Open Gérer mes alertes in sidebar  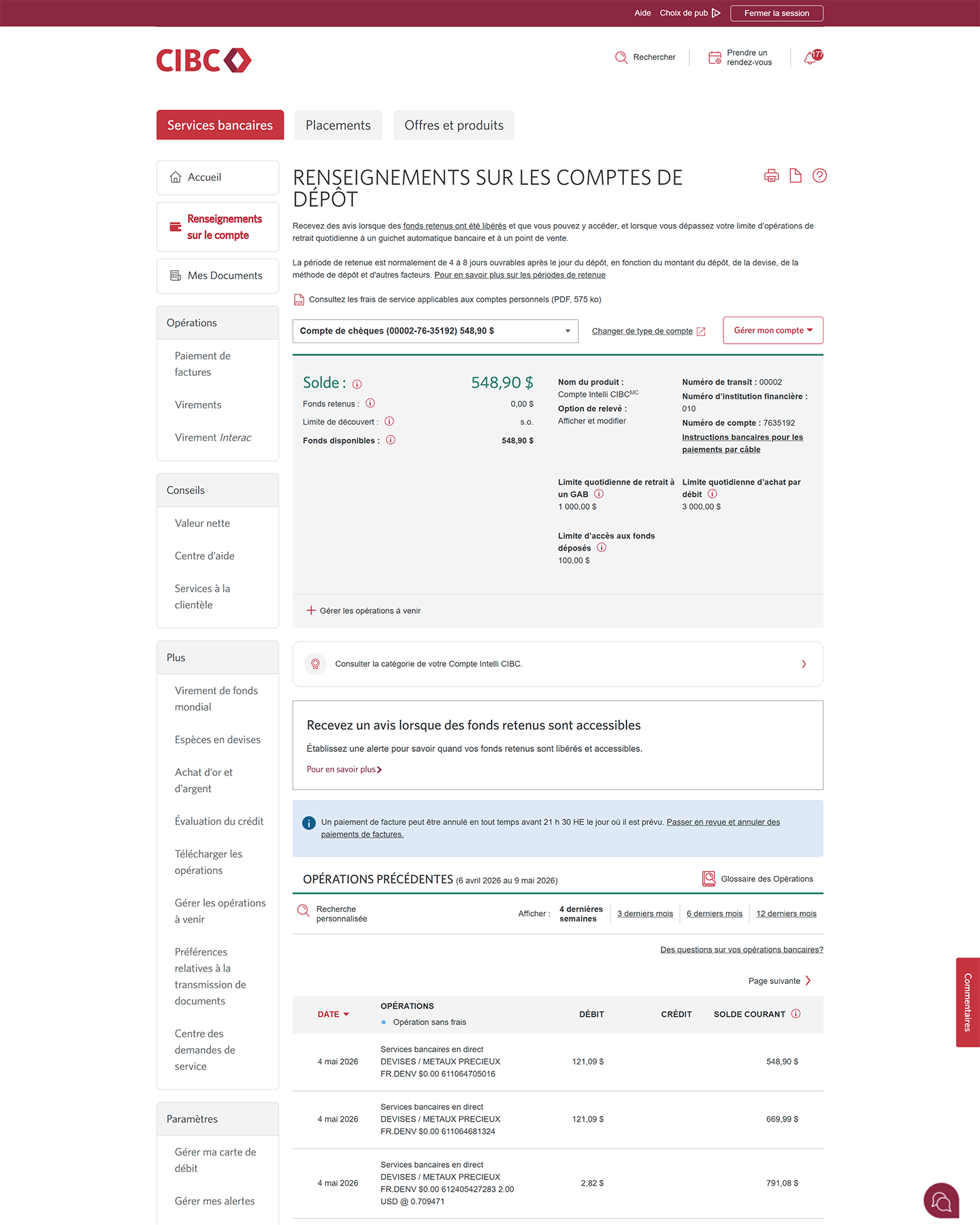pos(214,1201)
